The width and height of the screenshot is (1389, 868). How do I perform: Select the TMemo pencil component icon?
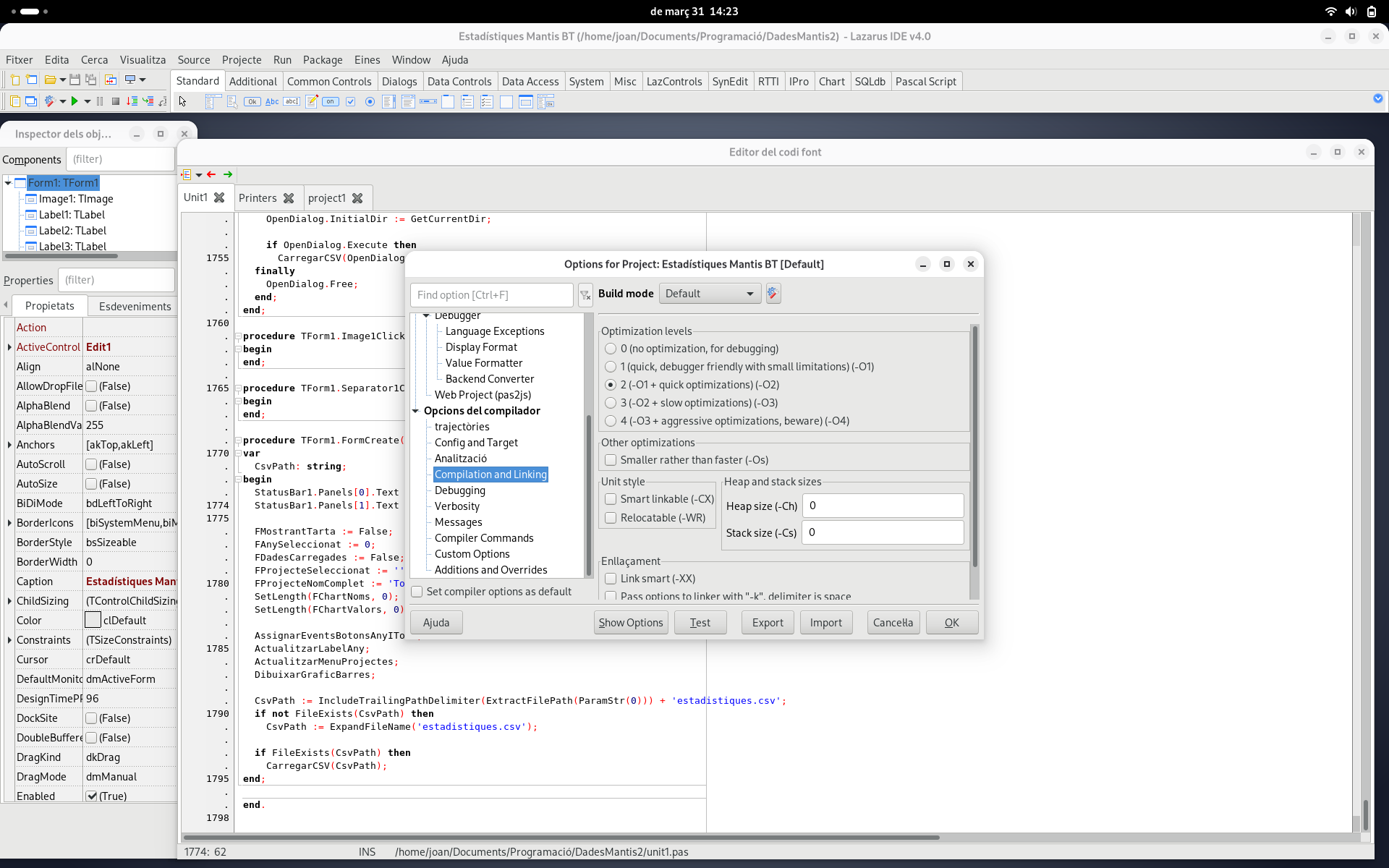tap(312, 102)
